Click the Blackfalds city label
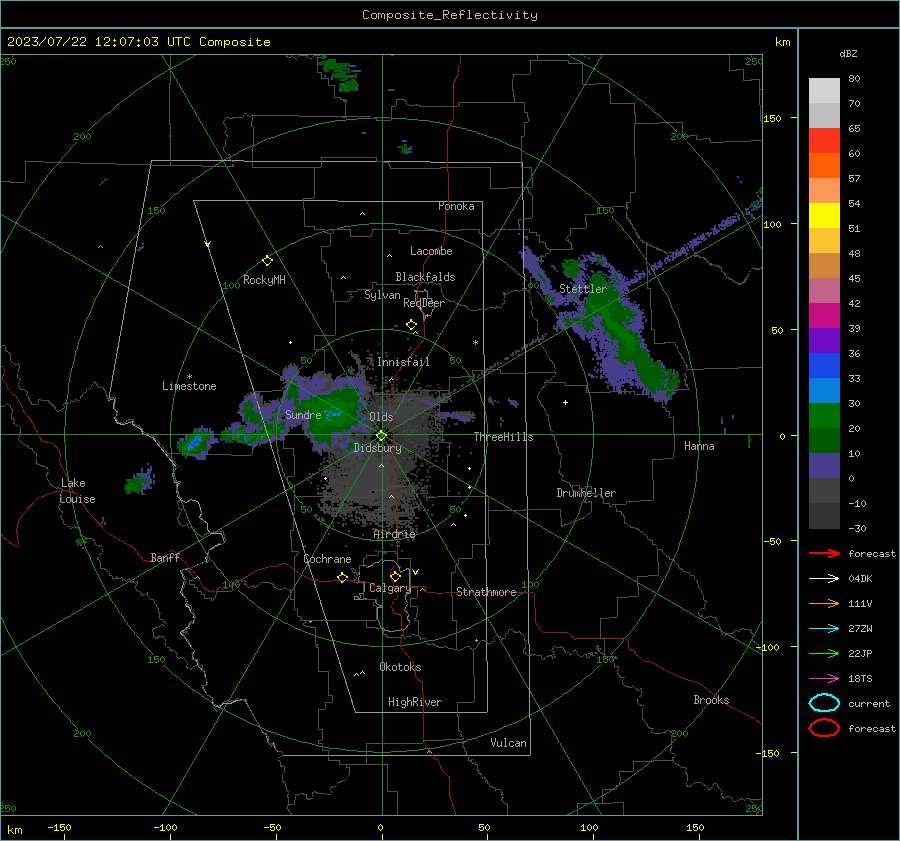 (x=425, y=277)
